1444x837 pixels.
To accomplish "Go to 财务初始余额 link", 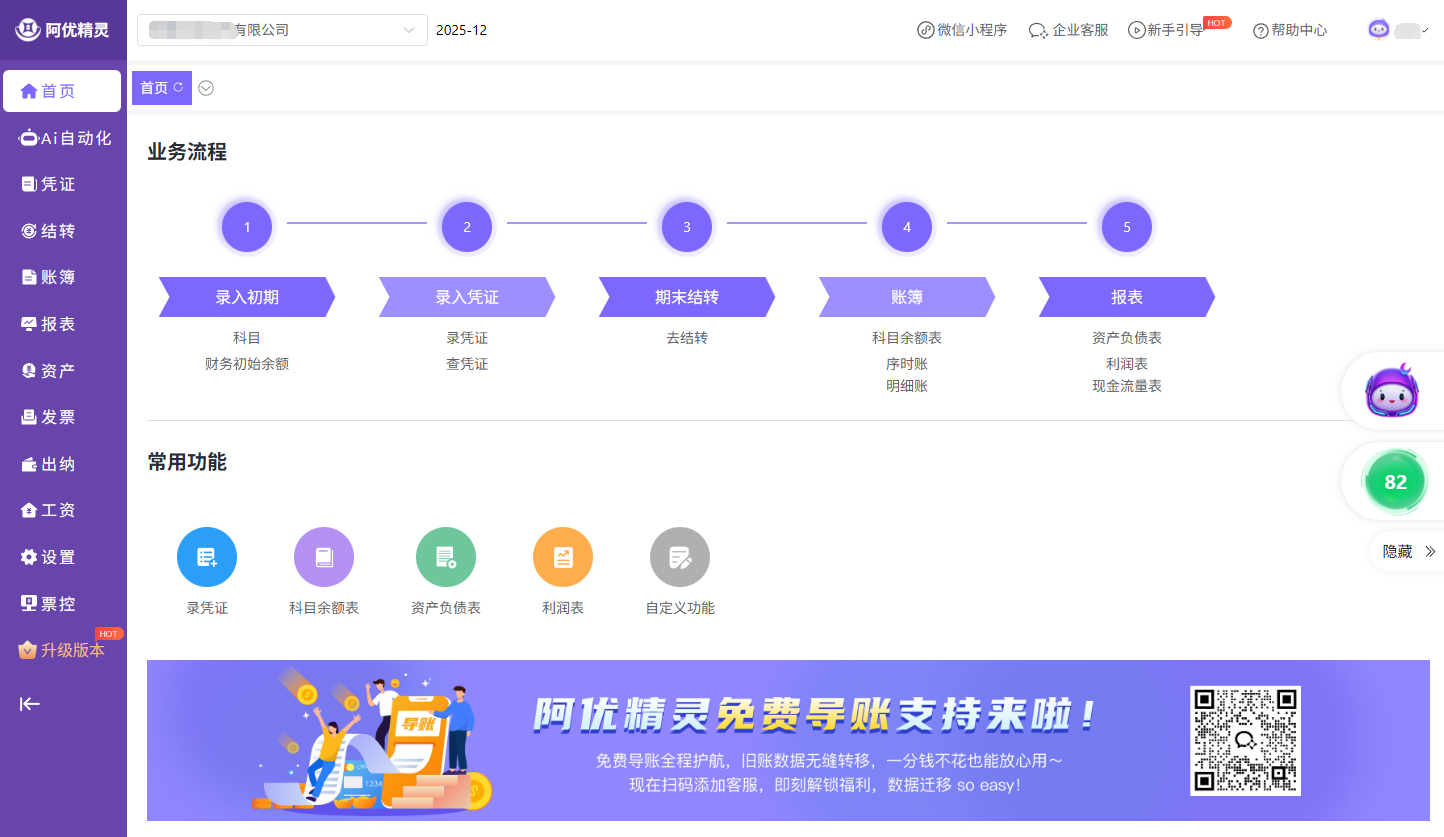I will (x=247, y=364).
